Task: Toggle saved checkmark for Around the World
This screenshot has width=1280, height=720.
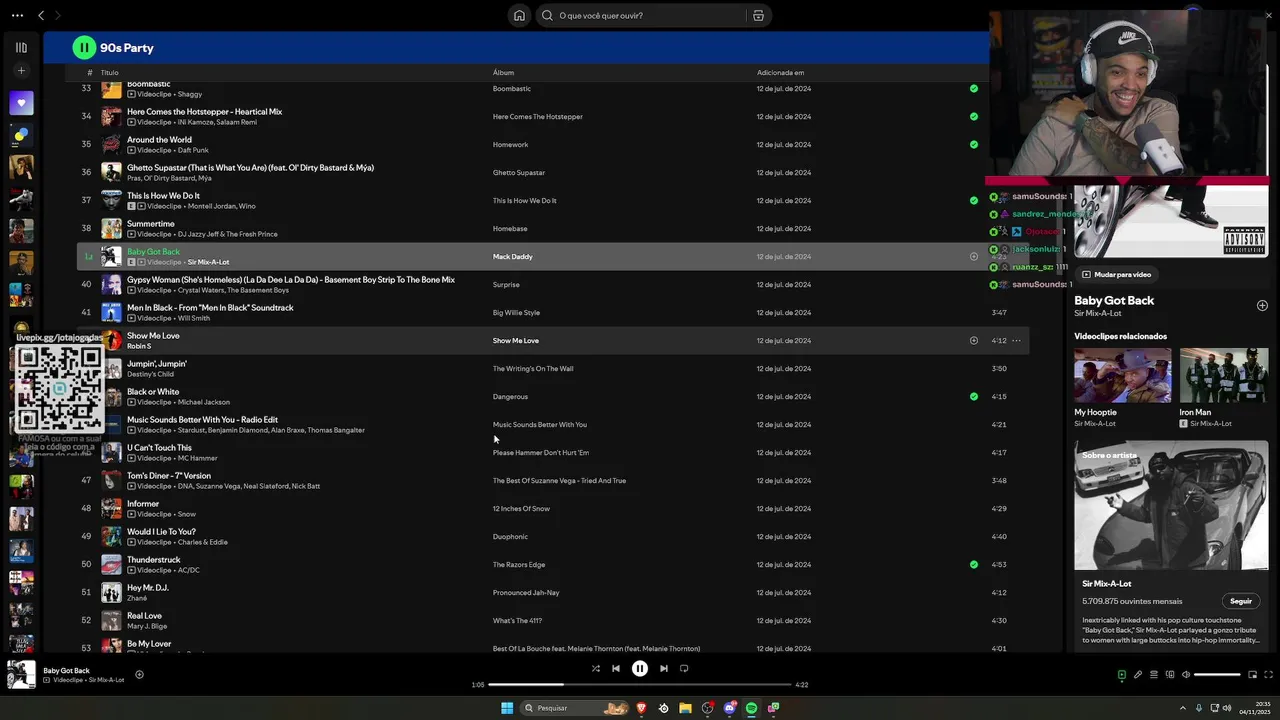Action: pos(974,144)
